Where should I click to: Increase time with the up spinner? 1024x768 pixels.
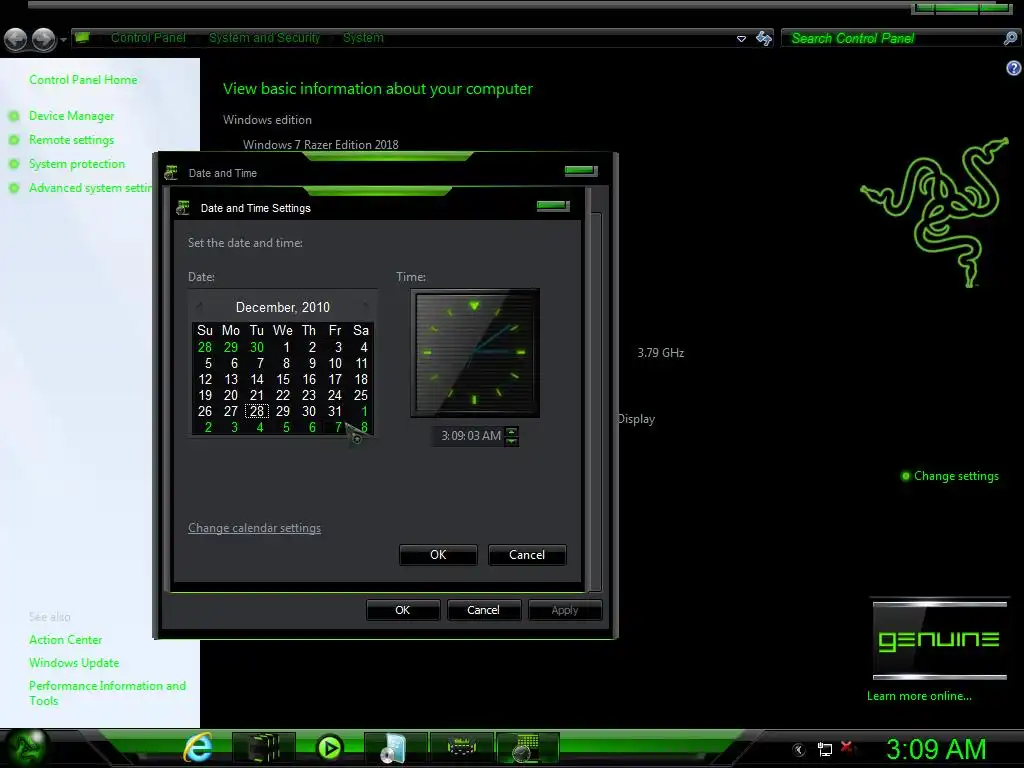pos(512,431)
